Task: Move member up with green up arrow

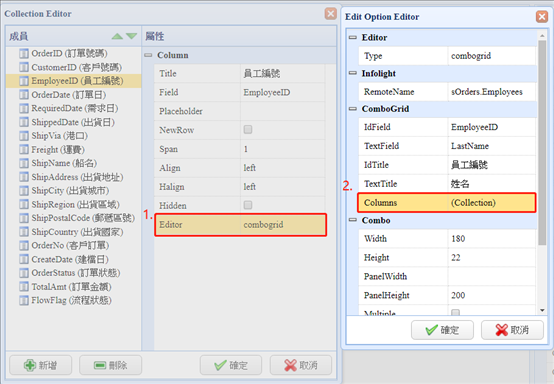Action: tap(117, 36)
